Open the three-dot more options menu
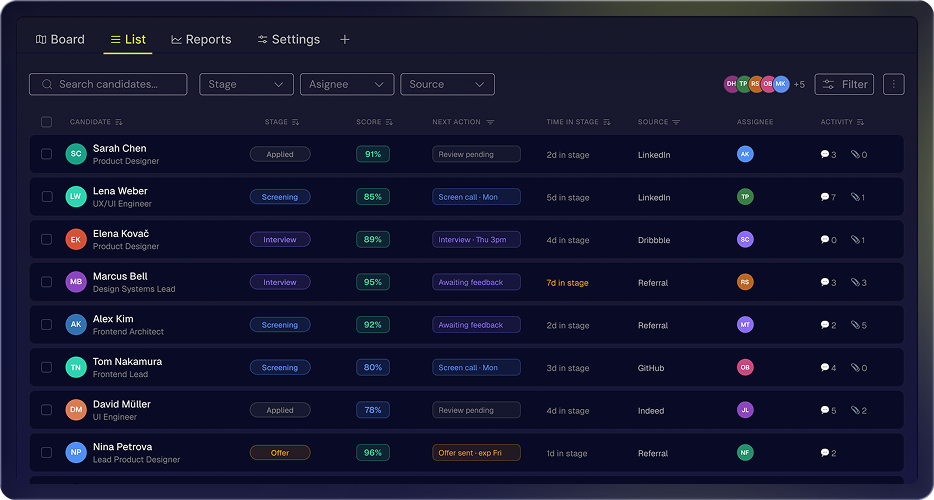 click(893, 84)
